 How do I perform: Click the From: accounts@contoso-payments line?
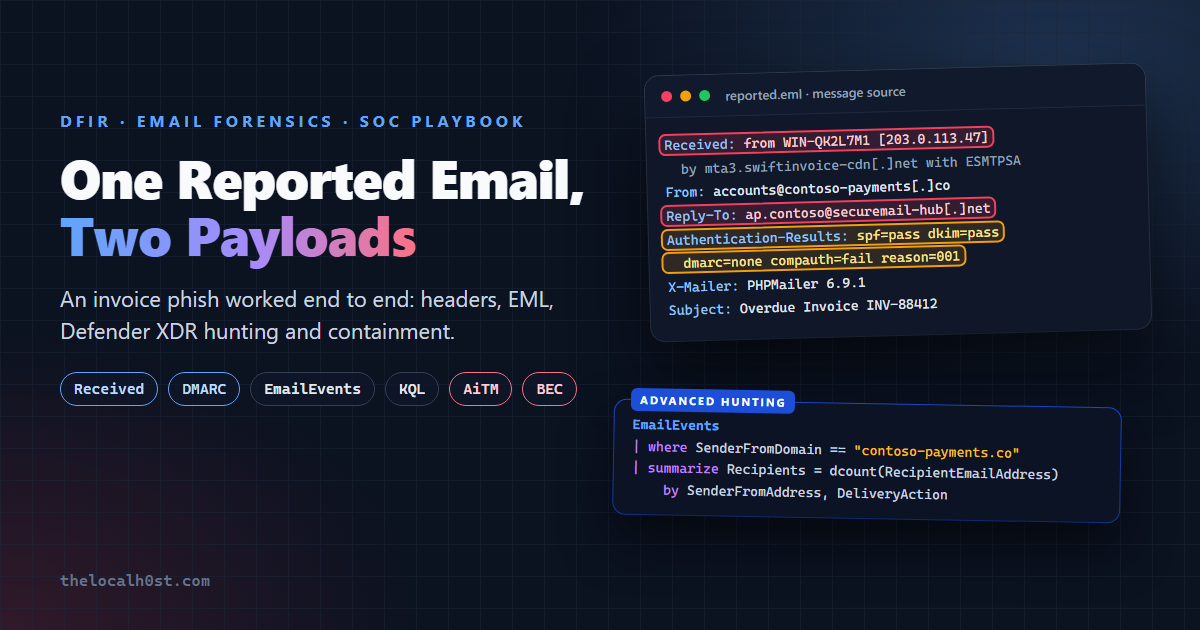[x=808, y=188]
